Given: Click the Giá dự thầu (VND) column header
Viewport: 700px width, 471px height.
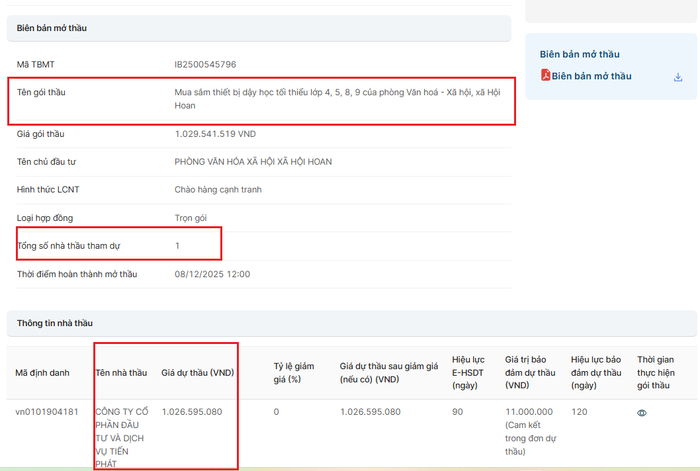Looking at the screenshot, I should click(200, 373).
